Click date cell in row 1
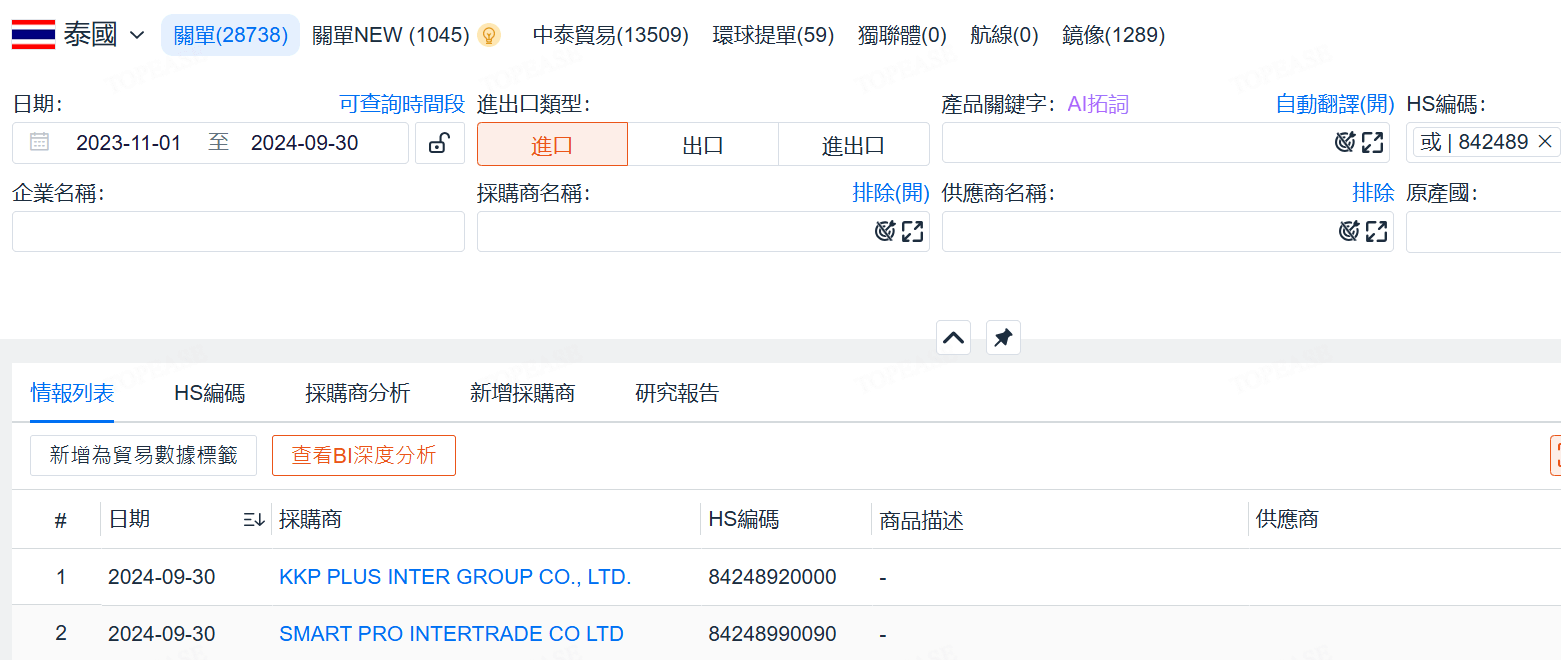1561x660 pixels. (x=162, y=577)
